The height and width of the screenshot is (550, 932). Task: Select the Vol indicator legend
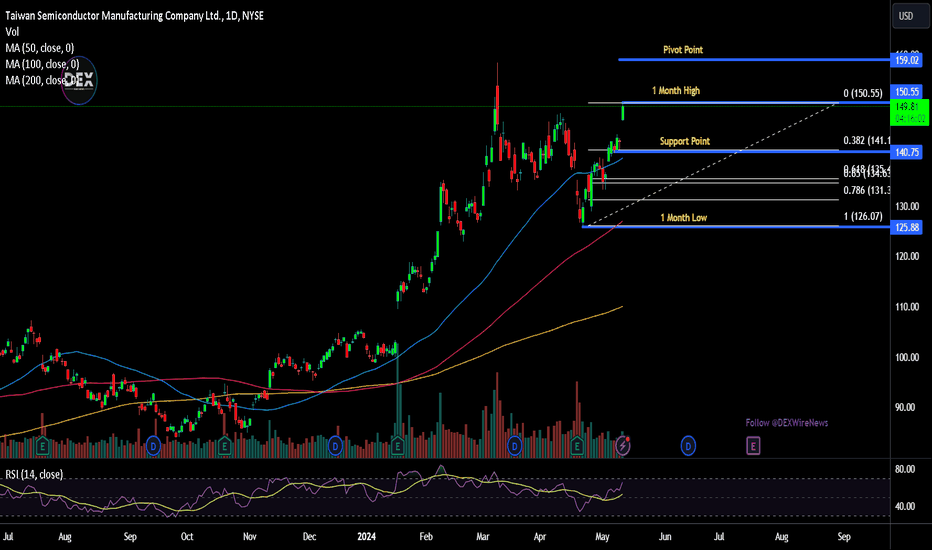(x=12, y=32)
